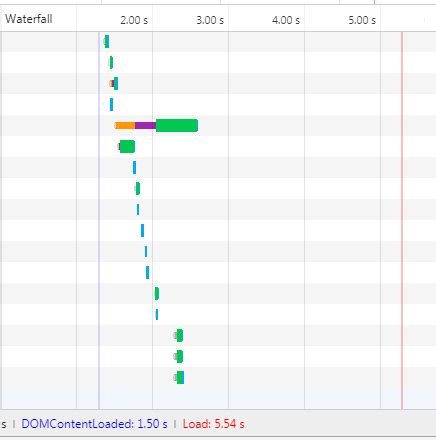Click the Load: 5.54 s status text
This screenshot has height=440, width=436.
point(213,424)
